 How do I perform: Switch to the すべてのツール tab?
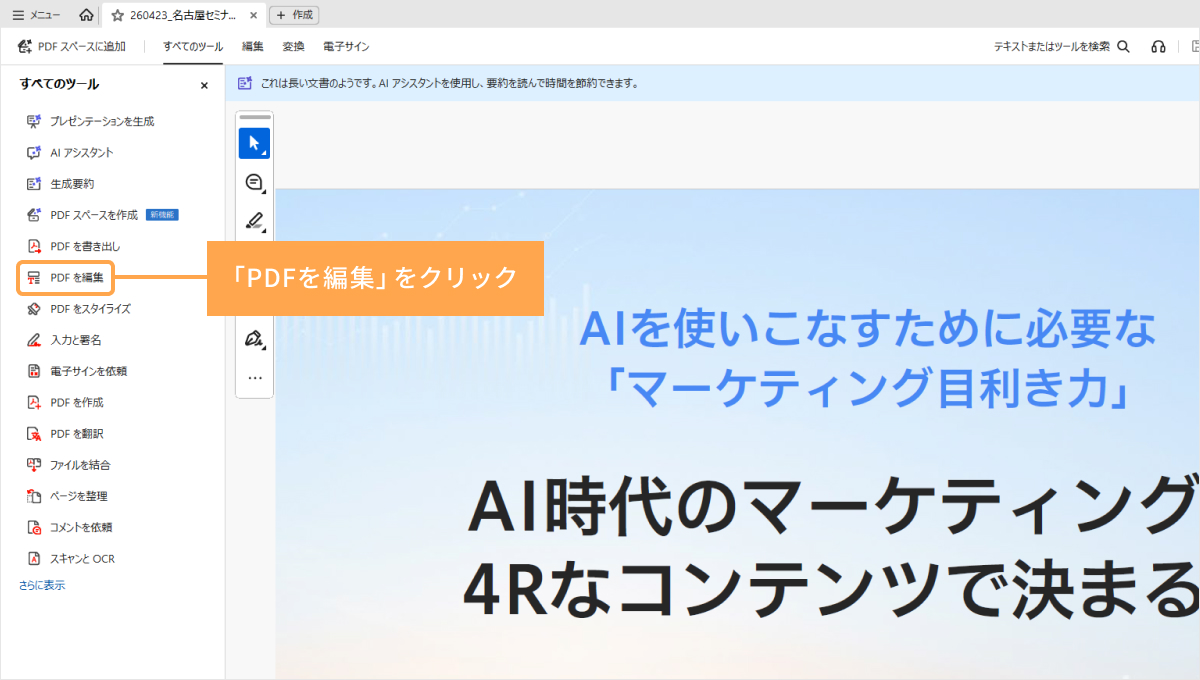coord(193,46)
